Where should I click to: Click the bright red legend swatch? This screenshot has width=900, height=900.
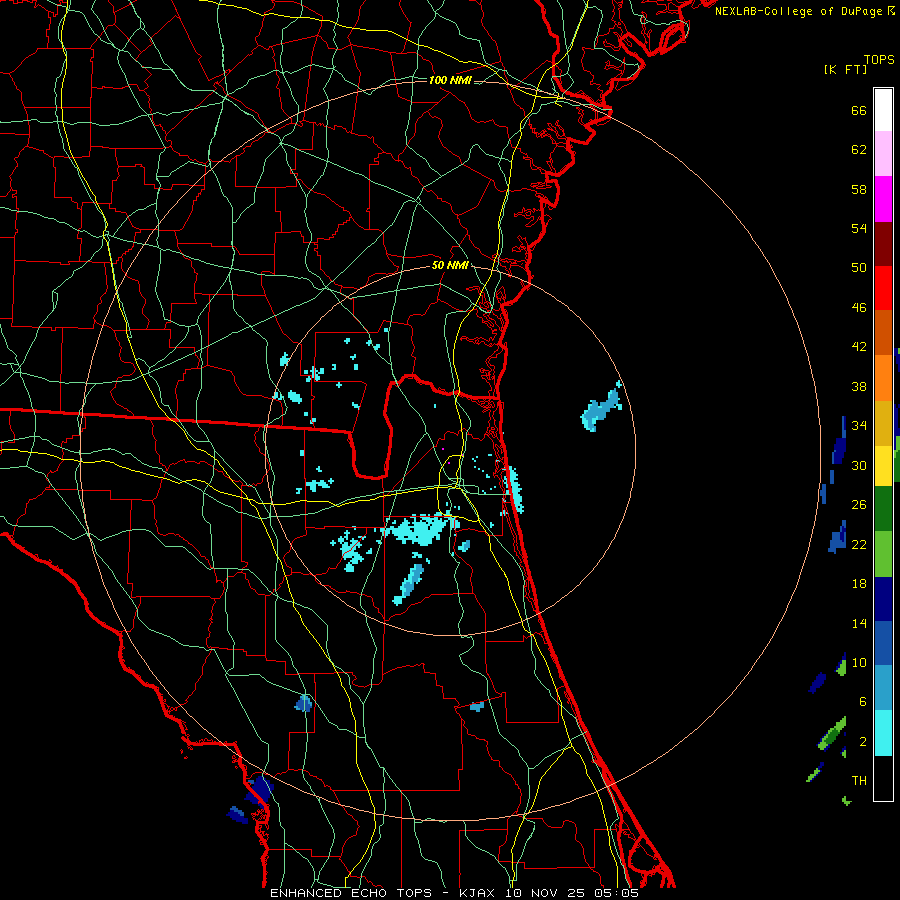[883, 288]
